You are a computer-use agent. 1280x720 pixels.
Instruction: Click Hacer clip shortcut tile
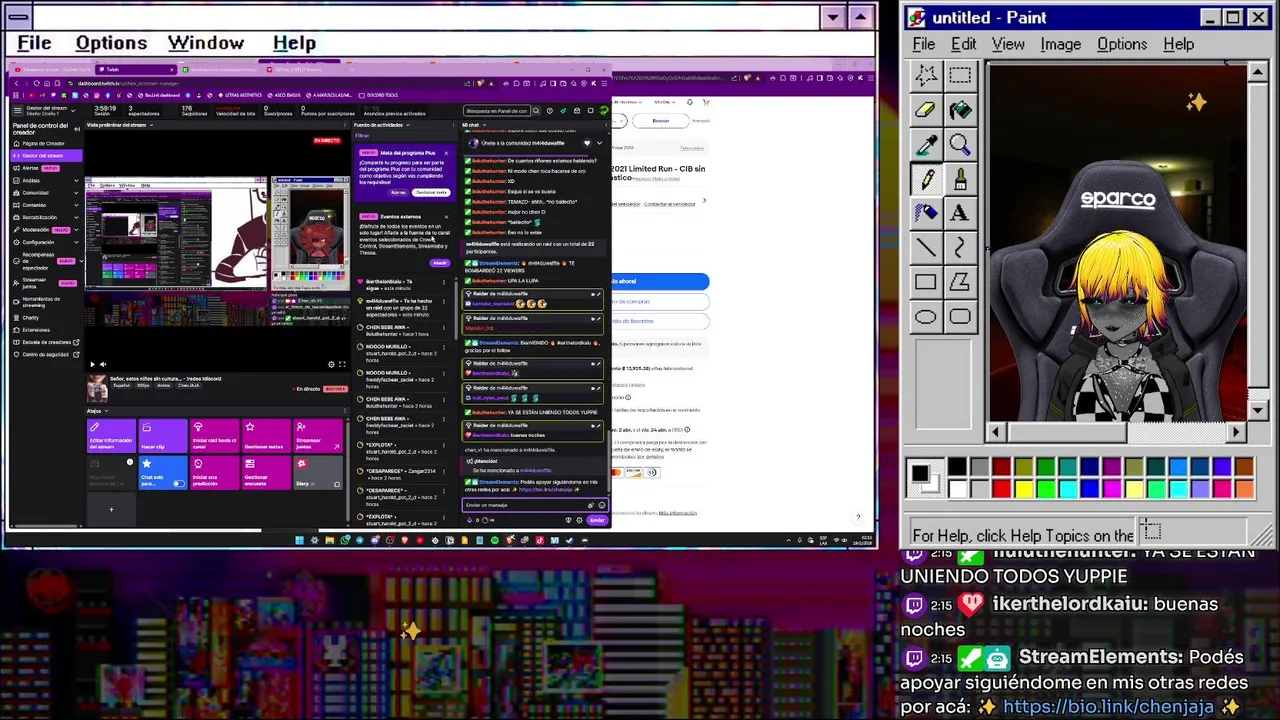tap(163, 436)
